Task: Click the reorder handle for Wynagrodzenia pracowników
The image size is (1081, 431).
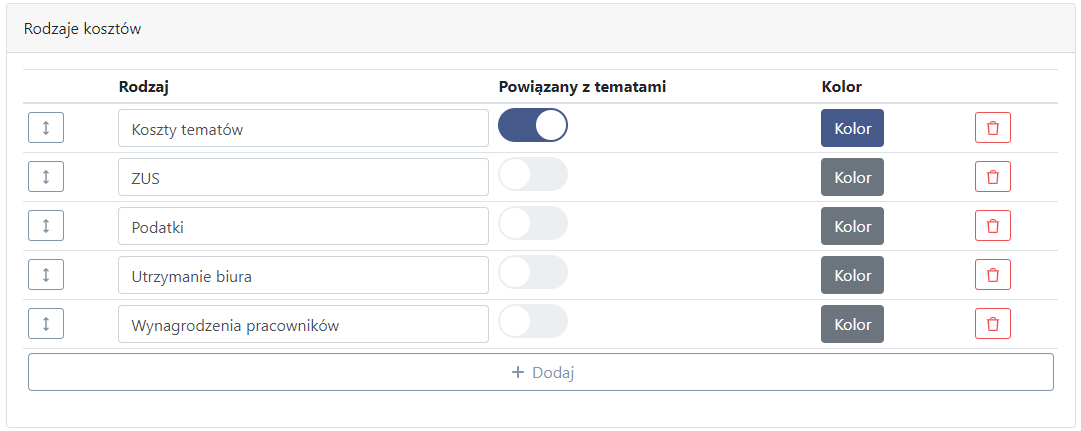Action: (46, 324)
